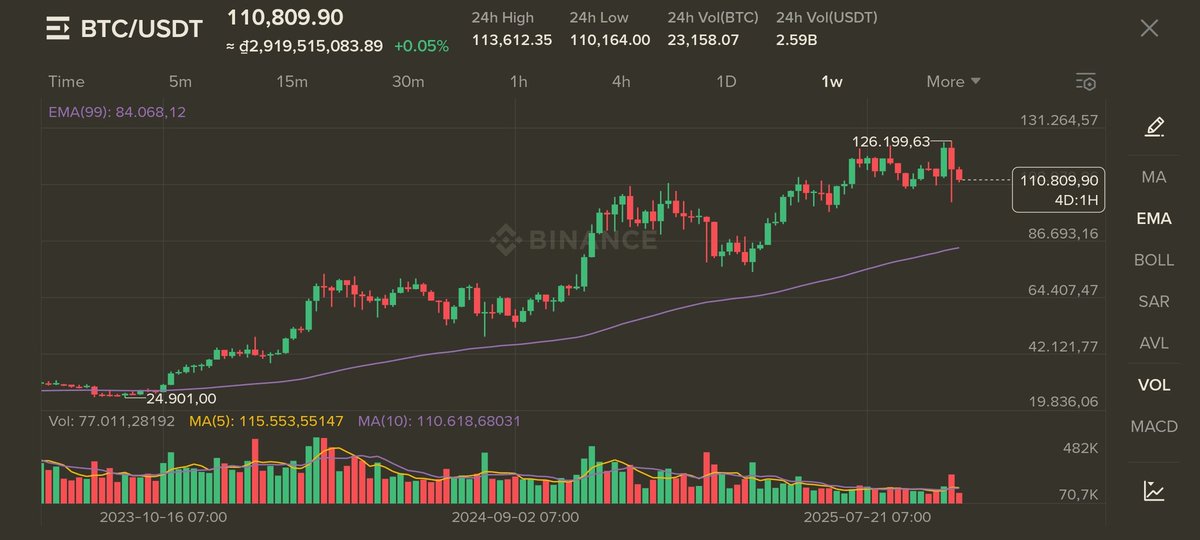Click the MA(10) volume legend
This screenshot has width=1200, height=540.
(439, 422)
